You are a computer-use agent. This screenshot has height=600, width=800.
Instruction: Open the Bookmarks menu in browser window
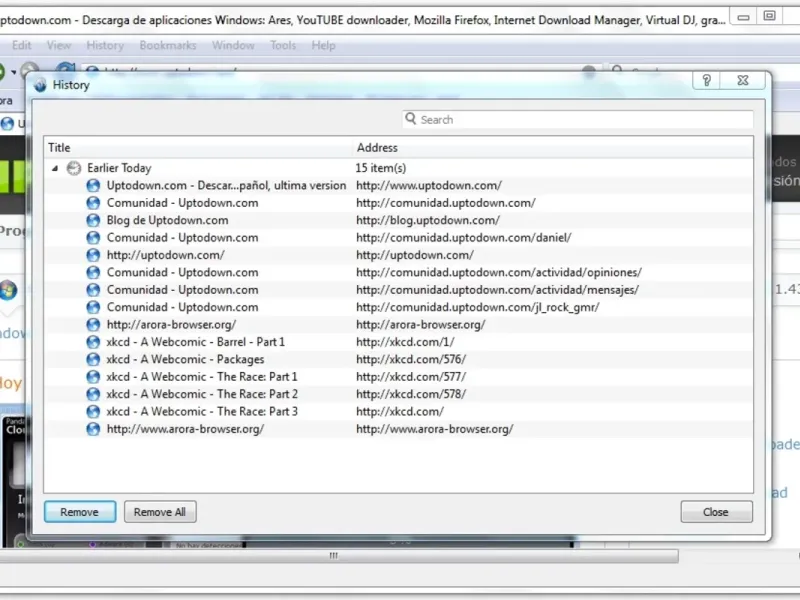(x=168, y=45)
